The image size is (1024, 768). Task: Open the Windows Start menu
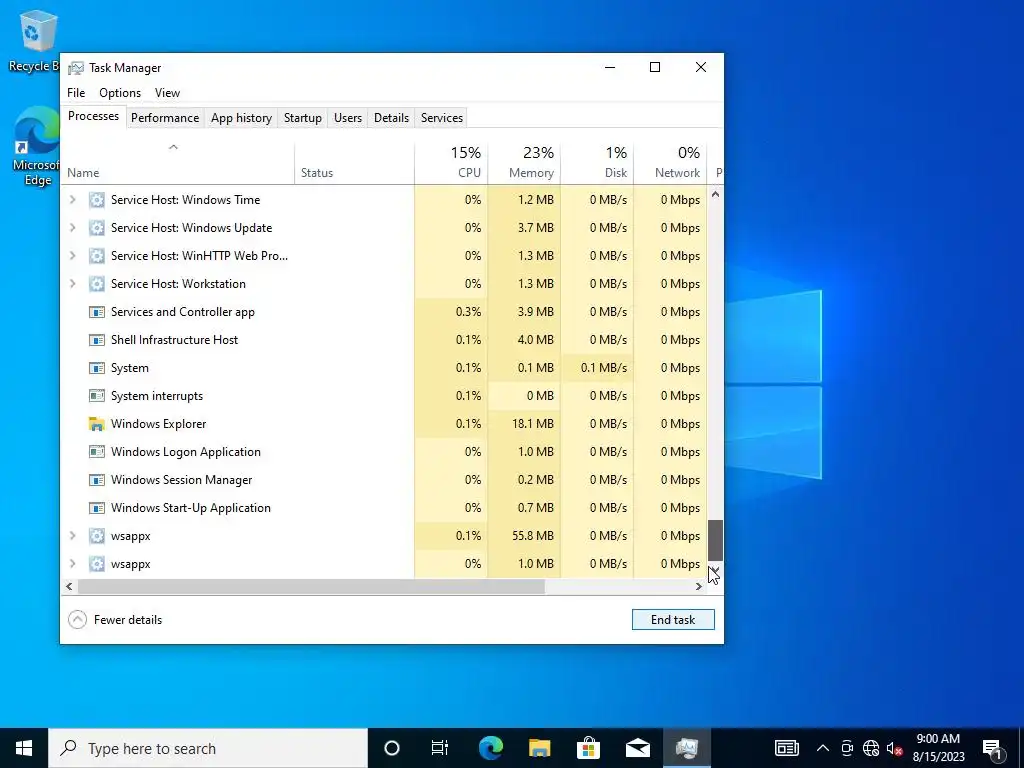click(24, 748)
